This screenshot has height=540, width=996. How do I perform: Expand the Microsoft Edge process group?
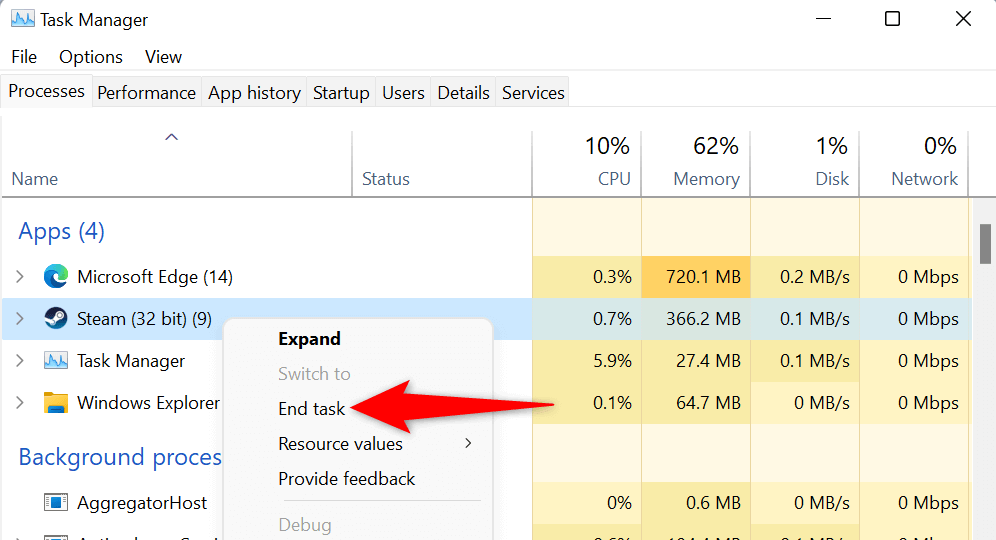point(20,277)
